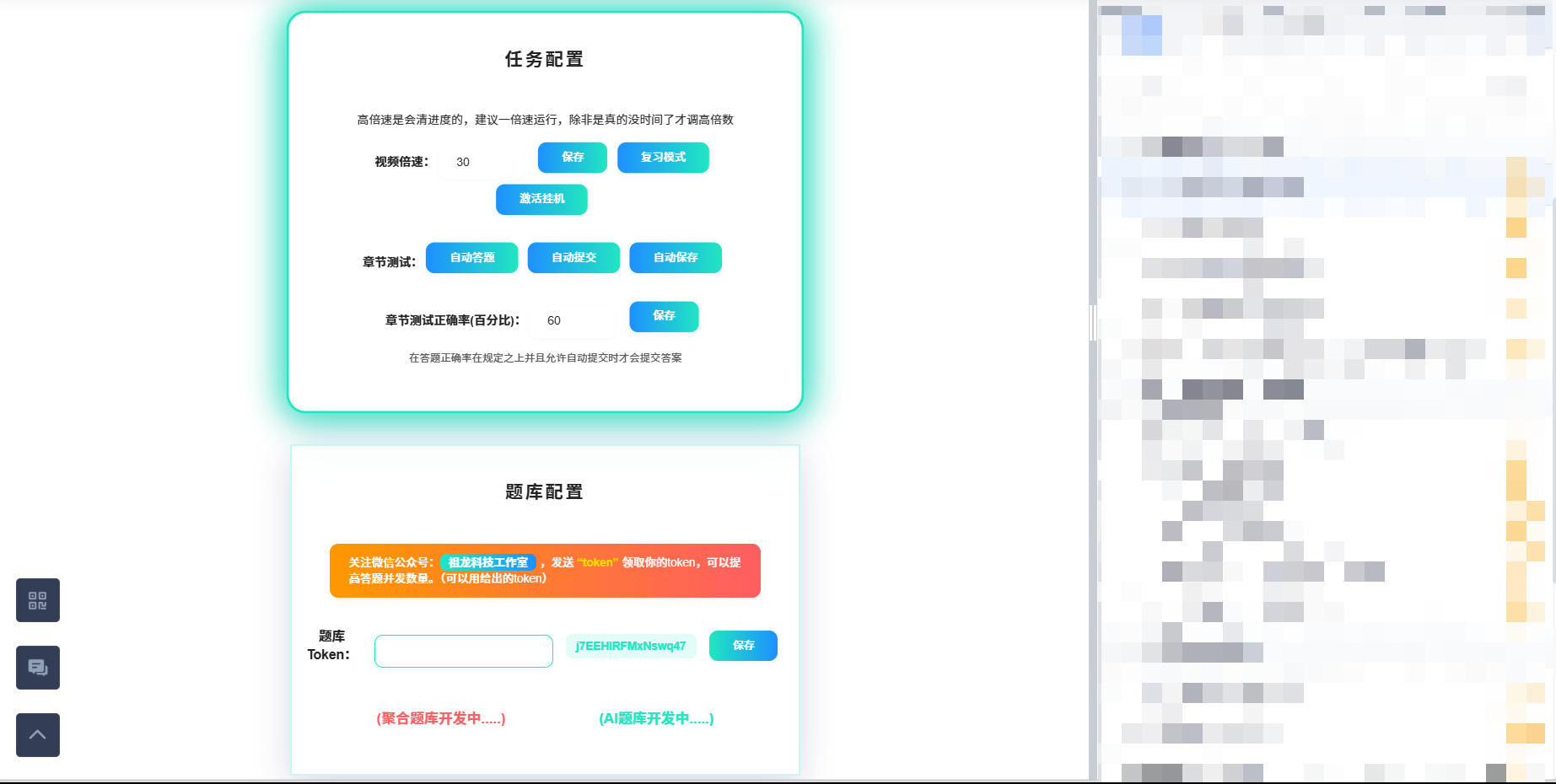The height and width of the screenshot is (784, 1556).
Task: Click the scroll-to-top arrow icon
Action: (x=38, y=735)
